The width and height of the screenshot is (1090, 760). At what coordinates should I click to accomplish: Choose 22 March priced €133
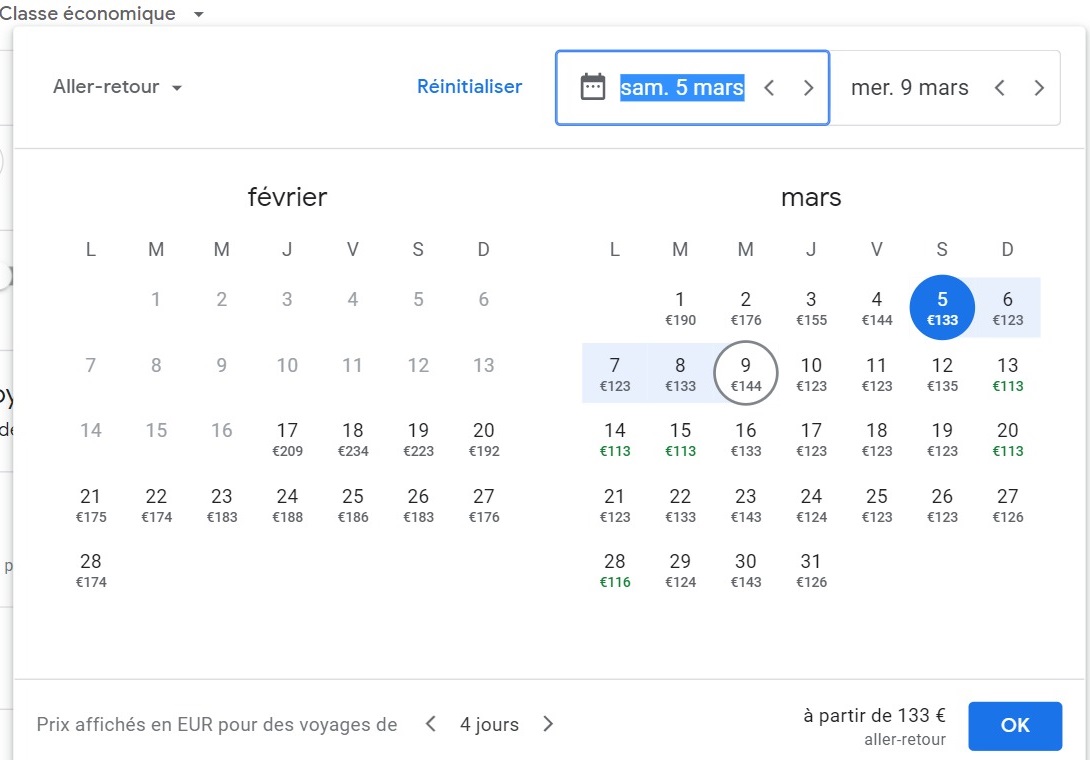point(680,505)
